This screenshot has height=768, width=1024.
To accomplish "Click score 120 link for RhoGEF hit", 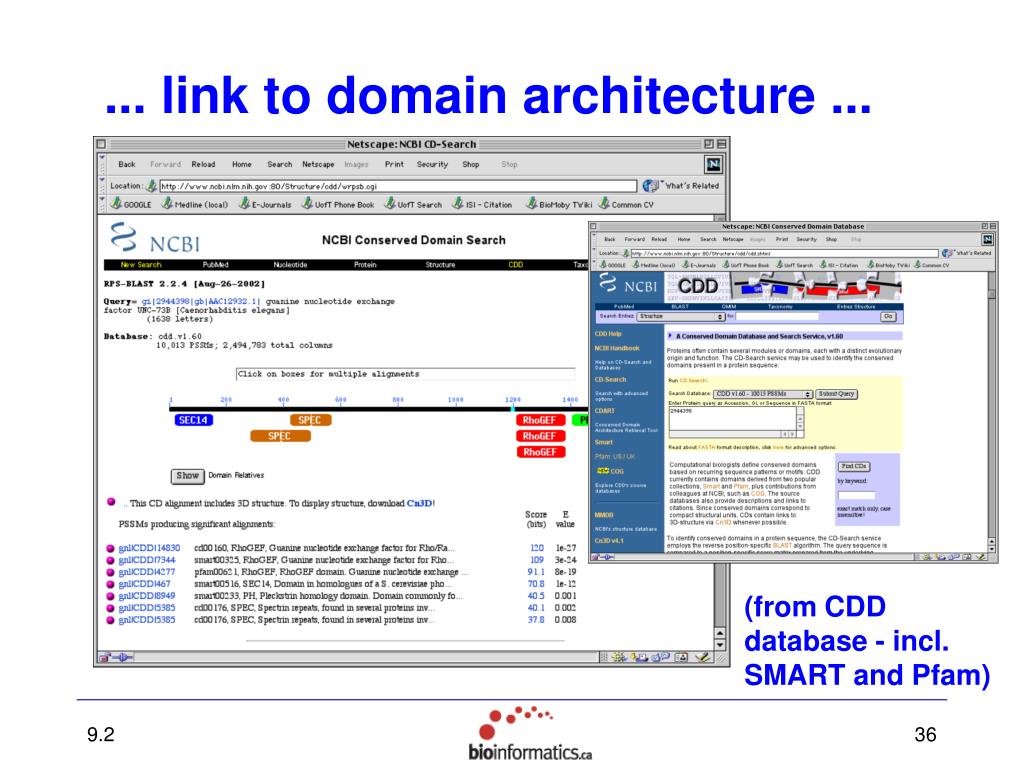I will [537, 548].
